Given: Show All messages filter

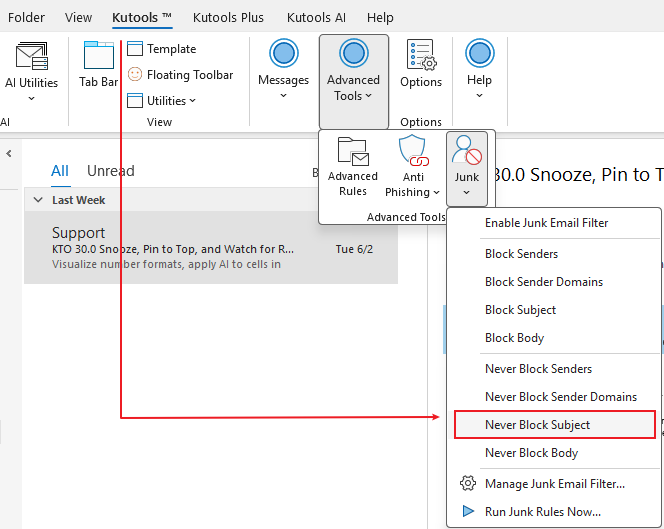Looking at the screenshot, I should tap(60, 171).
